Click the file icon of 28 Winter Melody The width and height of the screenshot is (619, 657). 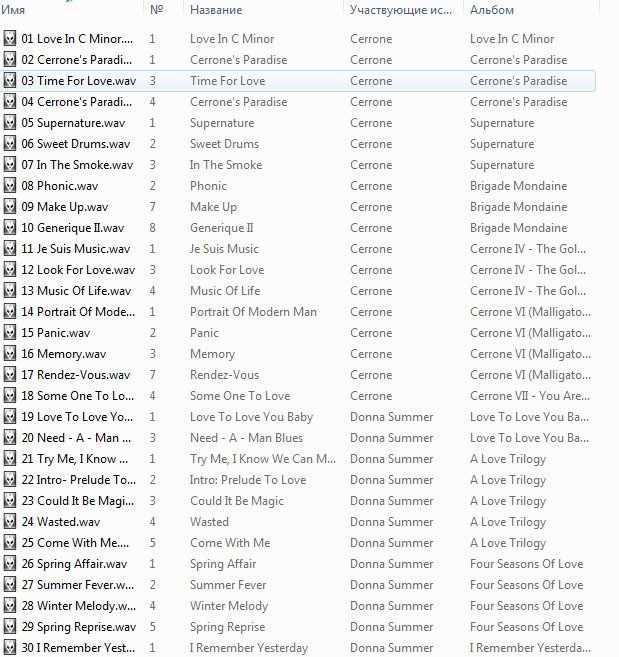pyautogui.click(x=10, y=605)
